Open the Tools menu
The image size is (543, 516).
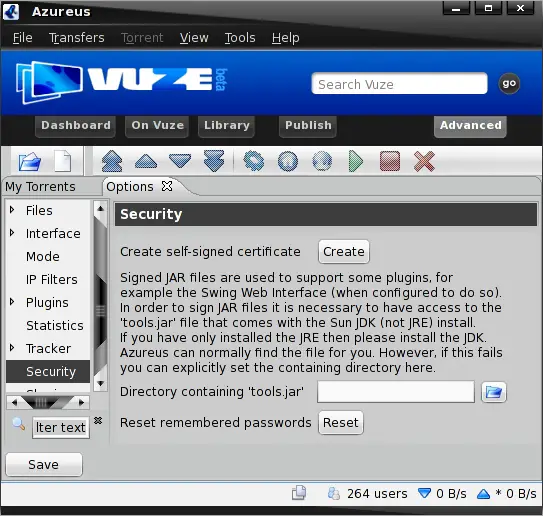[240, 37]
